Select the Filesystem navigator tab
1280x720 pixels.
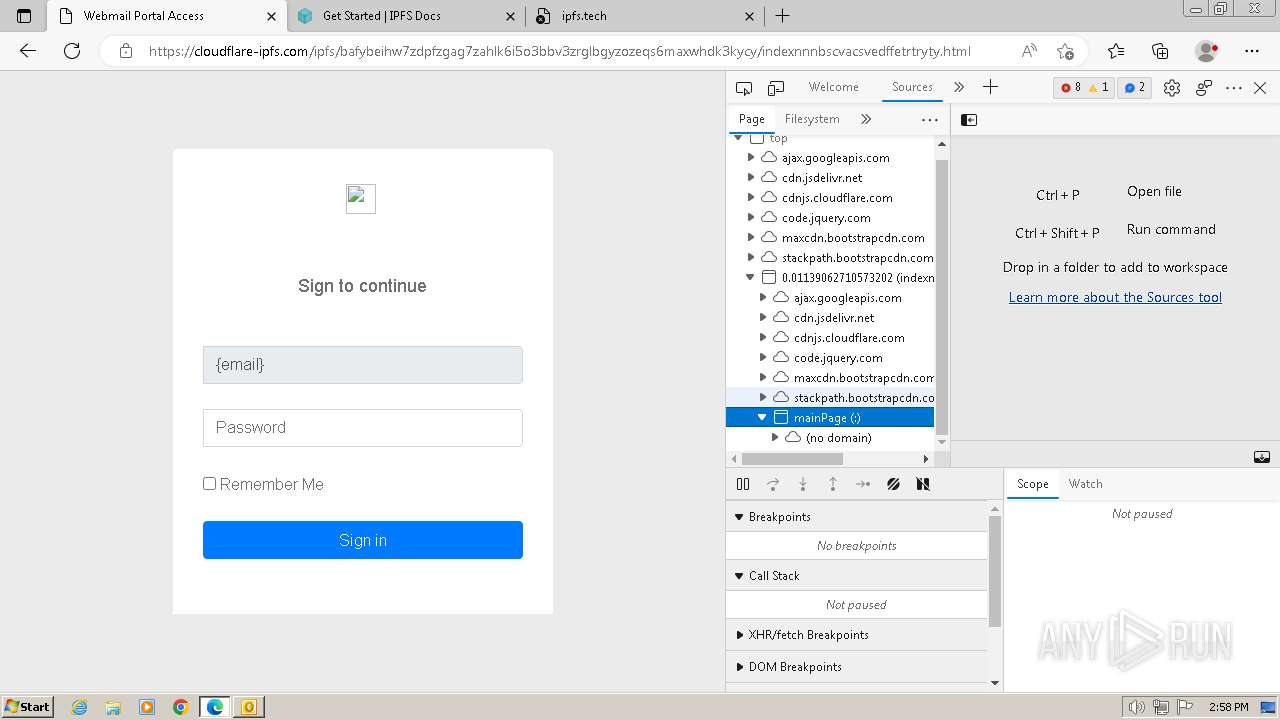812,119
